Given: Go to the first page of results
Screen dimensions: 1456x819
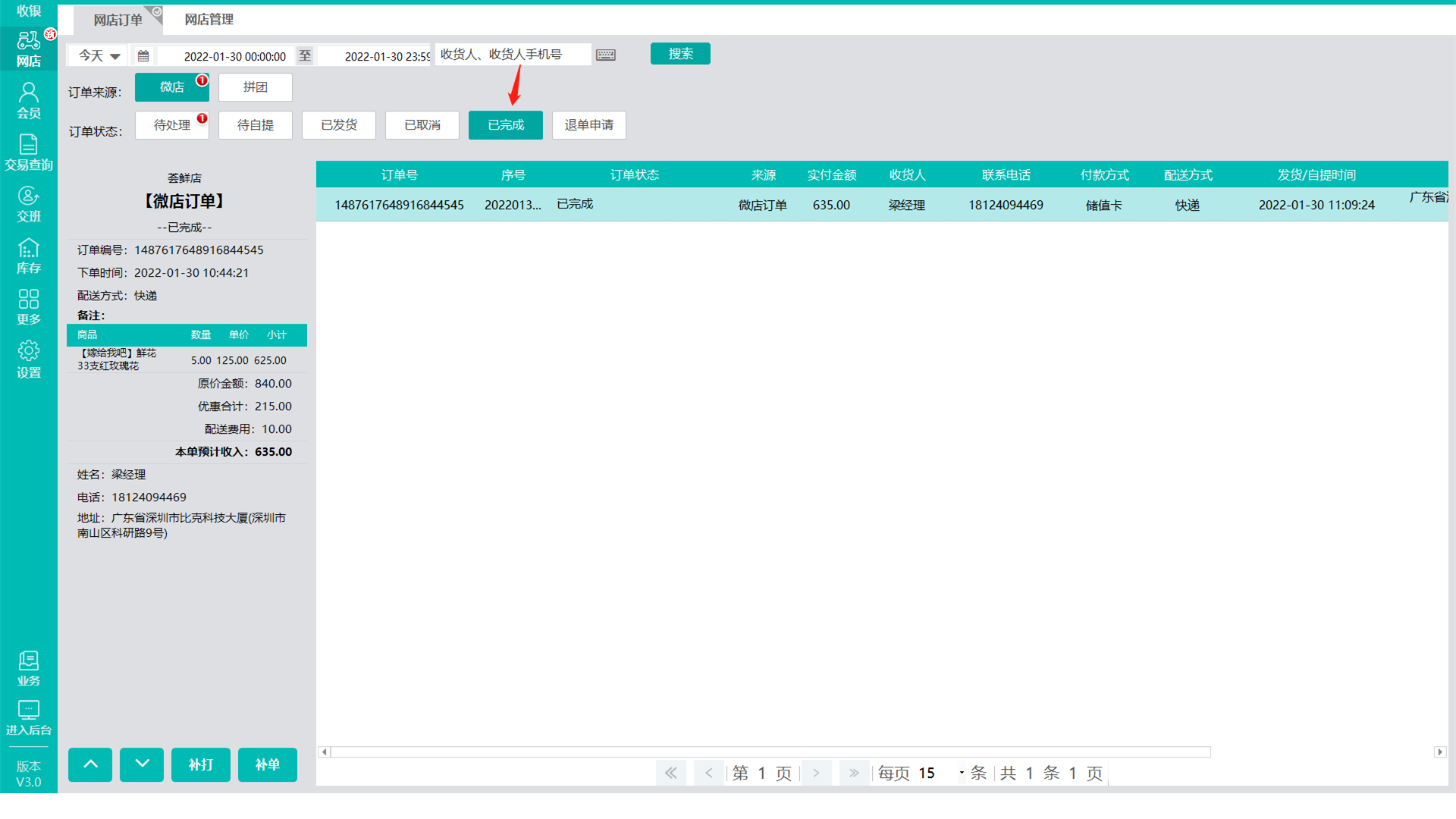Looking at the screenshot, I should 671,773.
